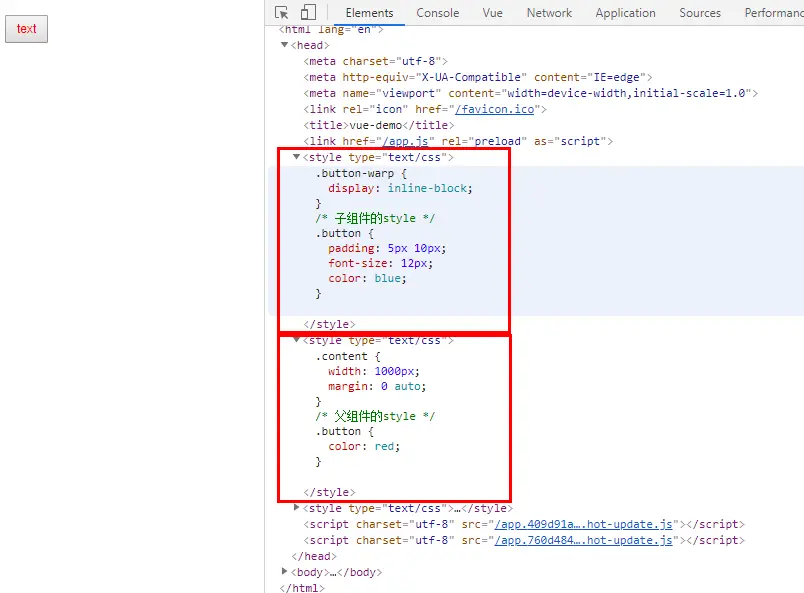This screenshot has height=593, width=804.
Task: Open the Vue devtools tab
Action: pyautogui.click(x=492, y=13)
